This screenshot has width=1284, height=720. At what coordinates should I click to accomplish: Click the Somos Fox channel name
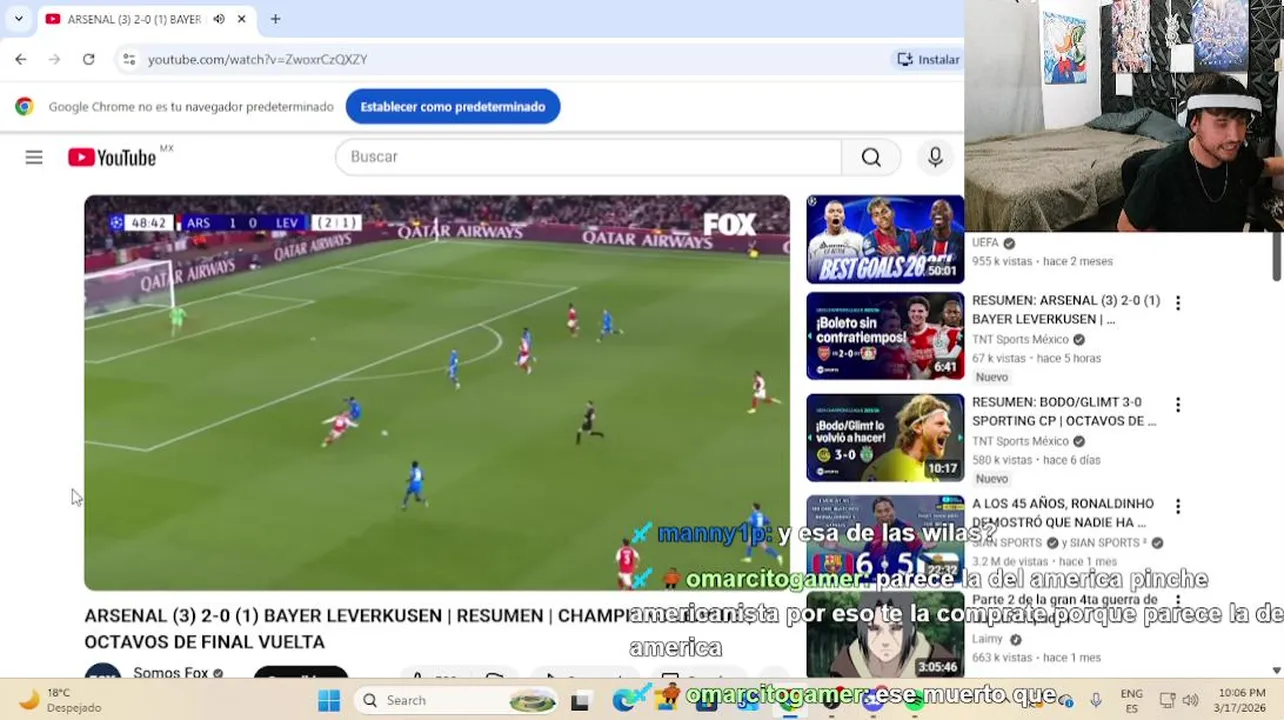point(171,673)
